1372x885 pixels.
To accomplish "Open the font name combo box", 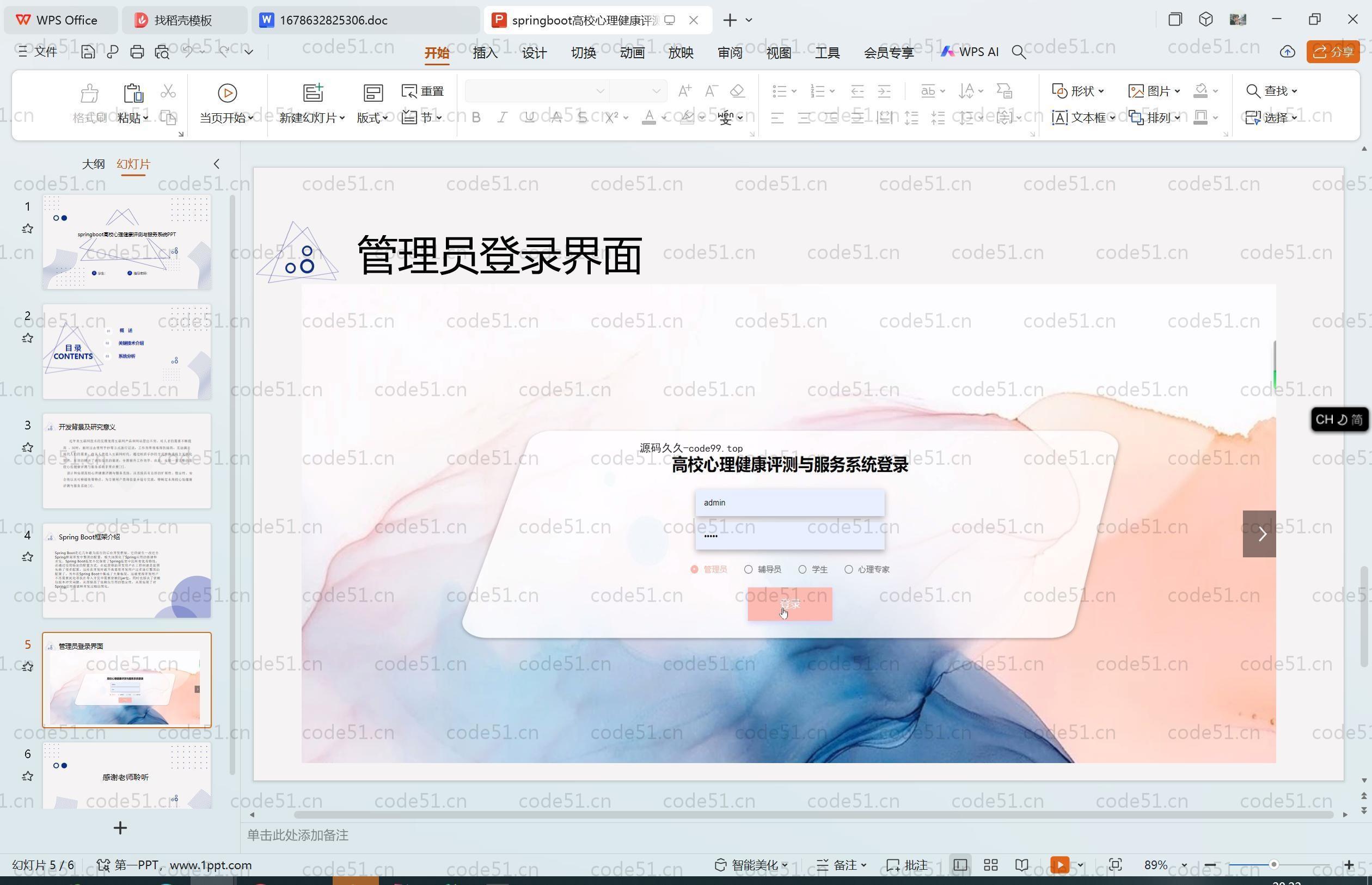I will pos(536,91).
